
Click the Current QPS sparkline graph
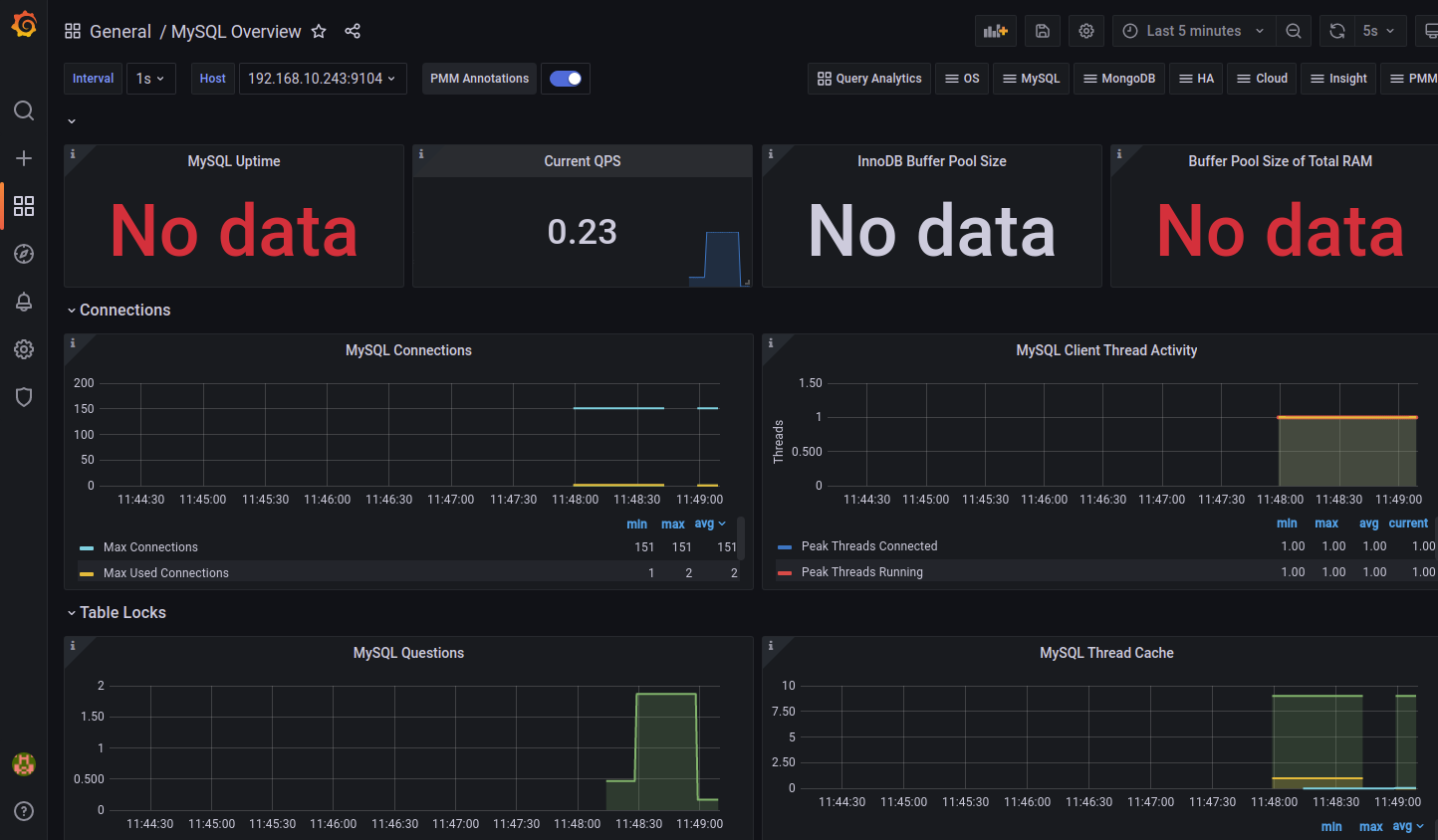pyautogui.click(x=716, y=259)
